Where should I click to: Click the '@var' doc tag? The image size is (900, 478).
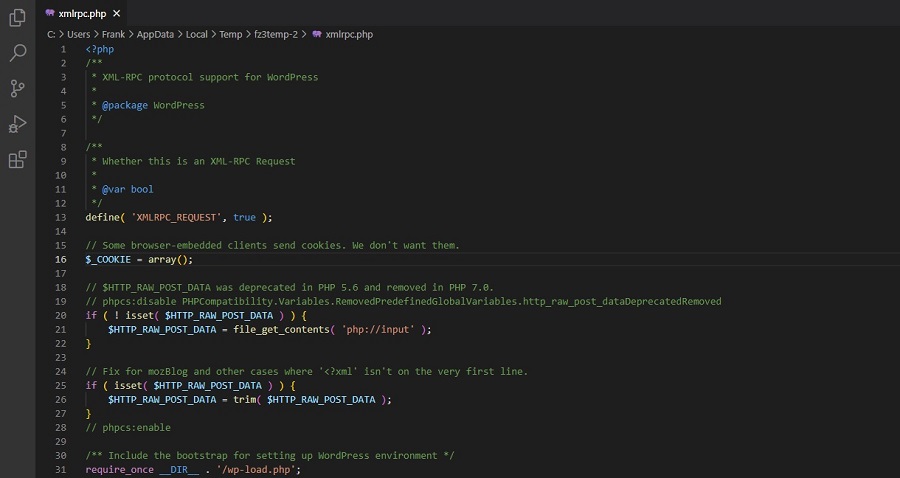pyautogui.click(x=114, y=189)
